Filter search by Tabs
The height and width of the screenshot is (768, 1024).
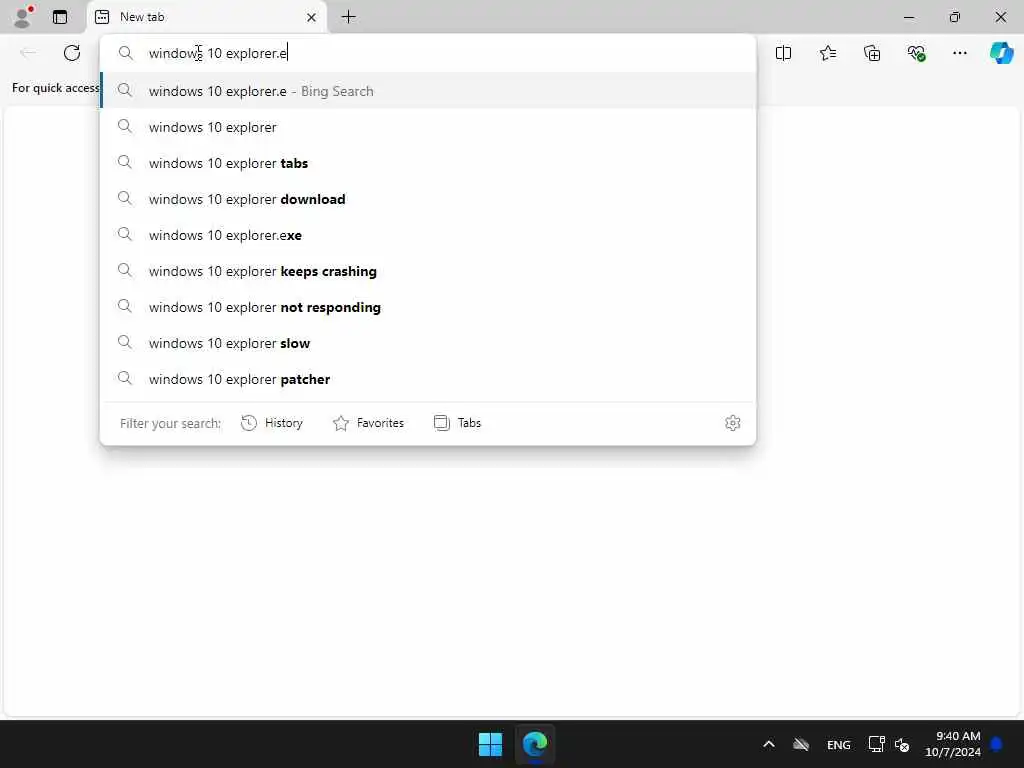457,423
